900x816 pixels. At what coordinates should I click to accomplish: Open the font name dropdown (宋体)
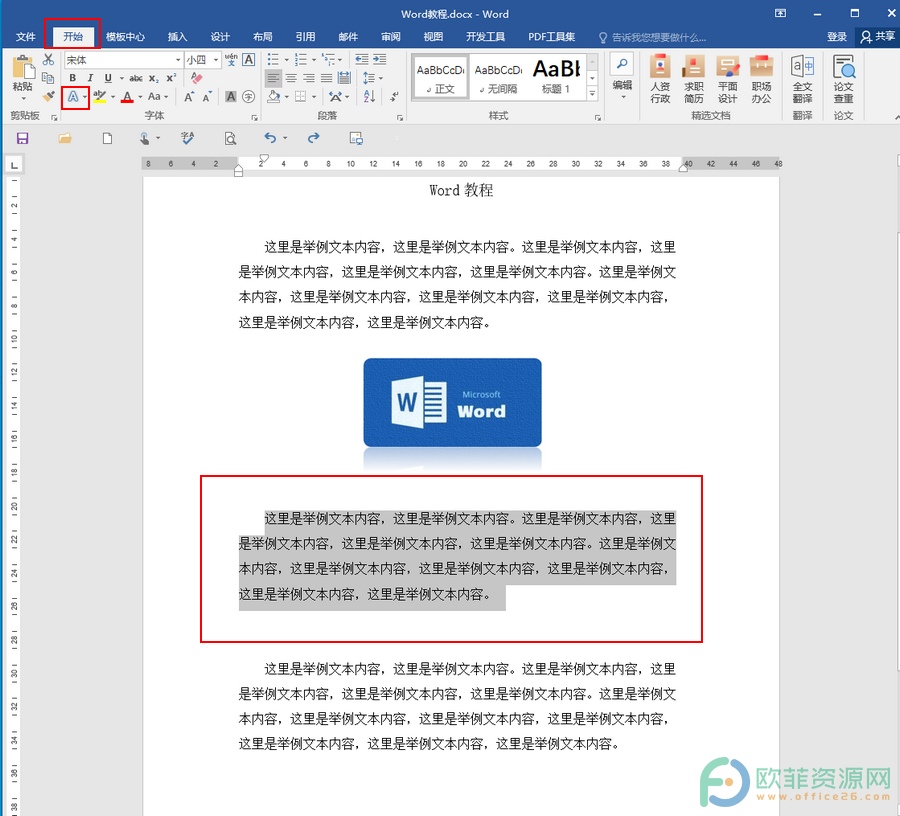tap(178, 60)
